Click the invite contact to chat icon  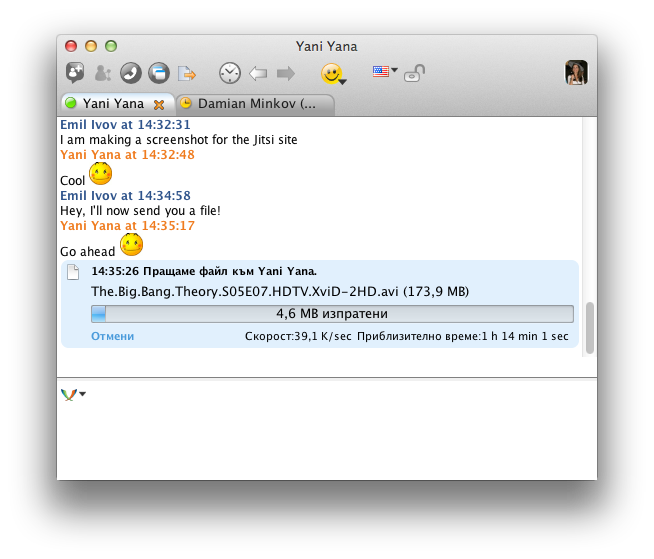click(75, 73)
